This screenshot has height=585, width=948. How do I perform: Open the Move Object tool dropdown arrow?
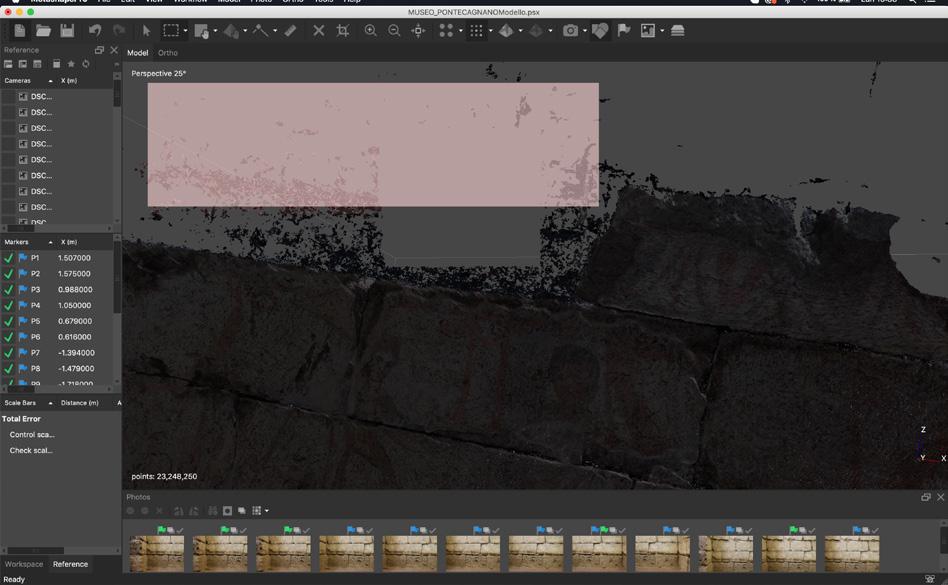click(x=245, y=31)
